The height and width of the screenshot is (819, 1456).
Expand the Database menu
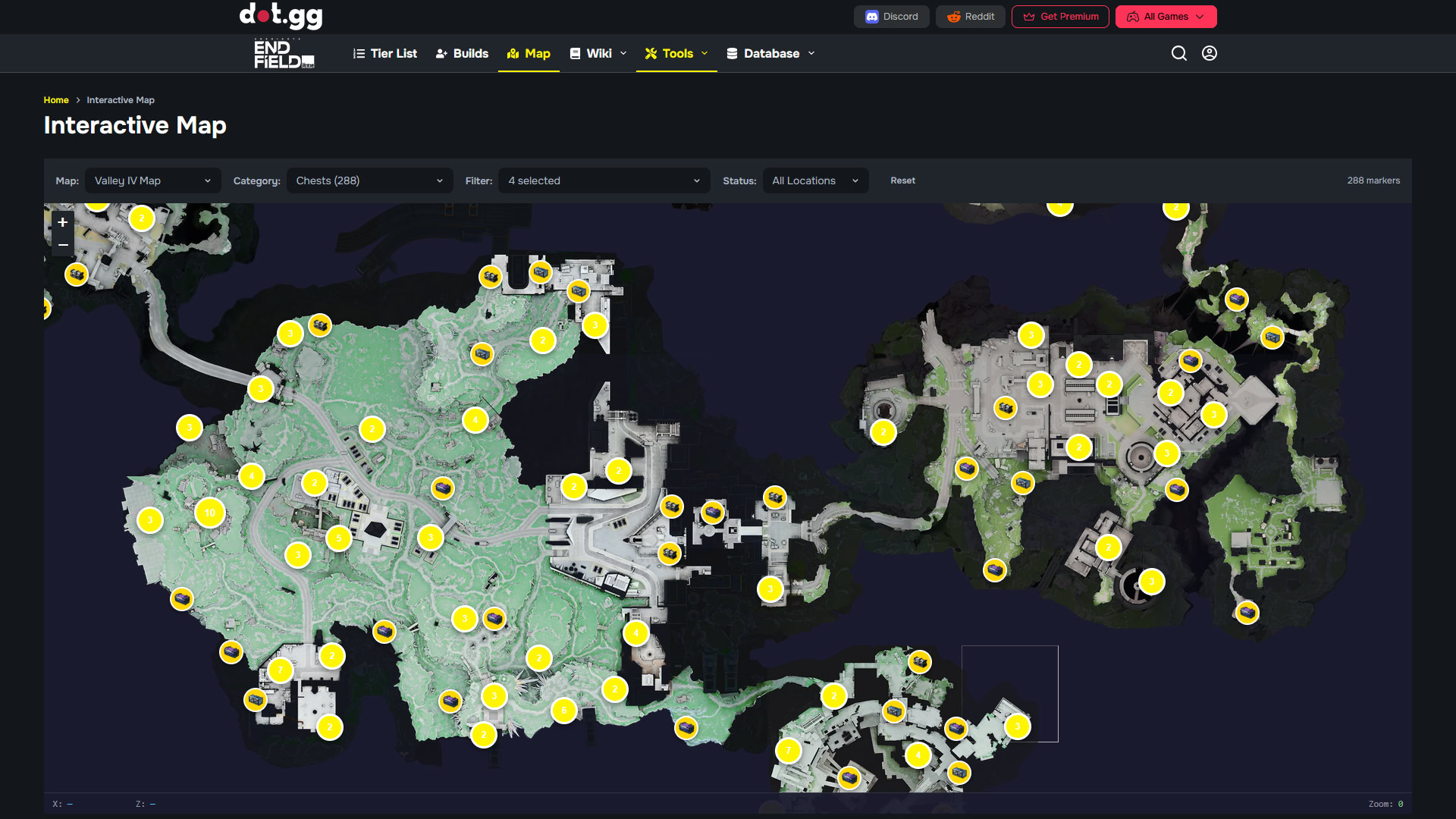coord(770,53)
